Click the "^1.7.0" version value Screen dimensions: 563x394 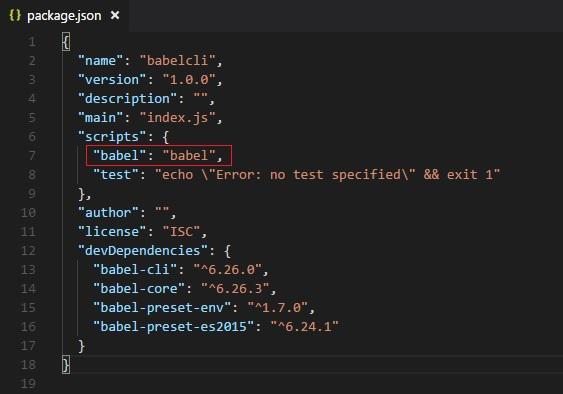(x=278, y=307)
